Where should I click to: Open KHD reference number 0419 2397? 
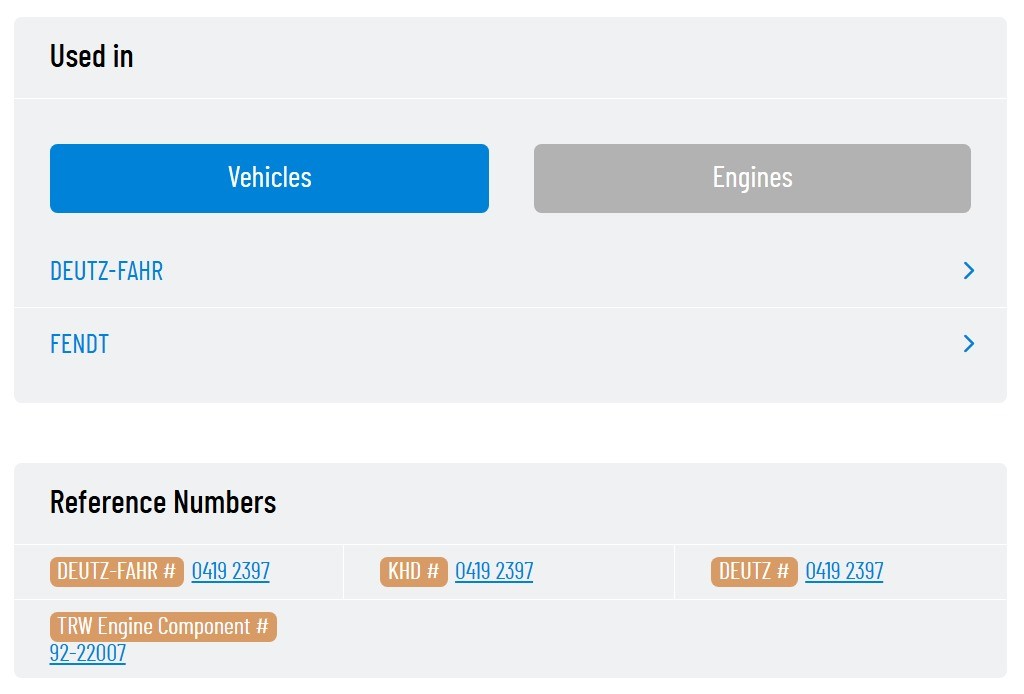(494, 571)
